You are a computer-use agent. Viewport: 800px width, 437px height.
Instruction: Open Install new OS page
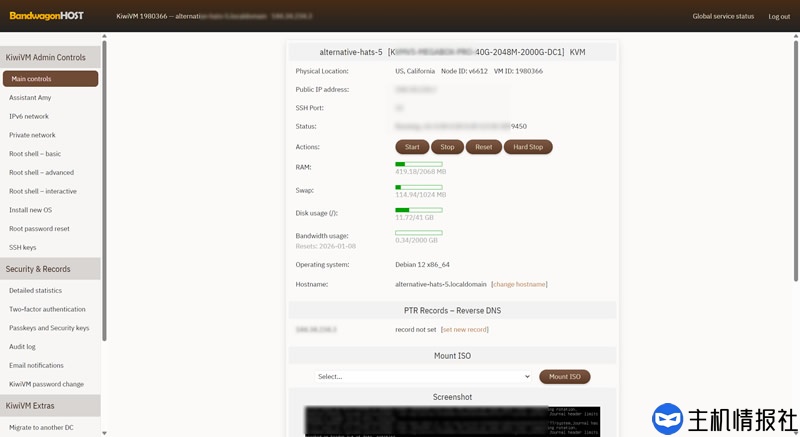[31, 210]
